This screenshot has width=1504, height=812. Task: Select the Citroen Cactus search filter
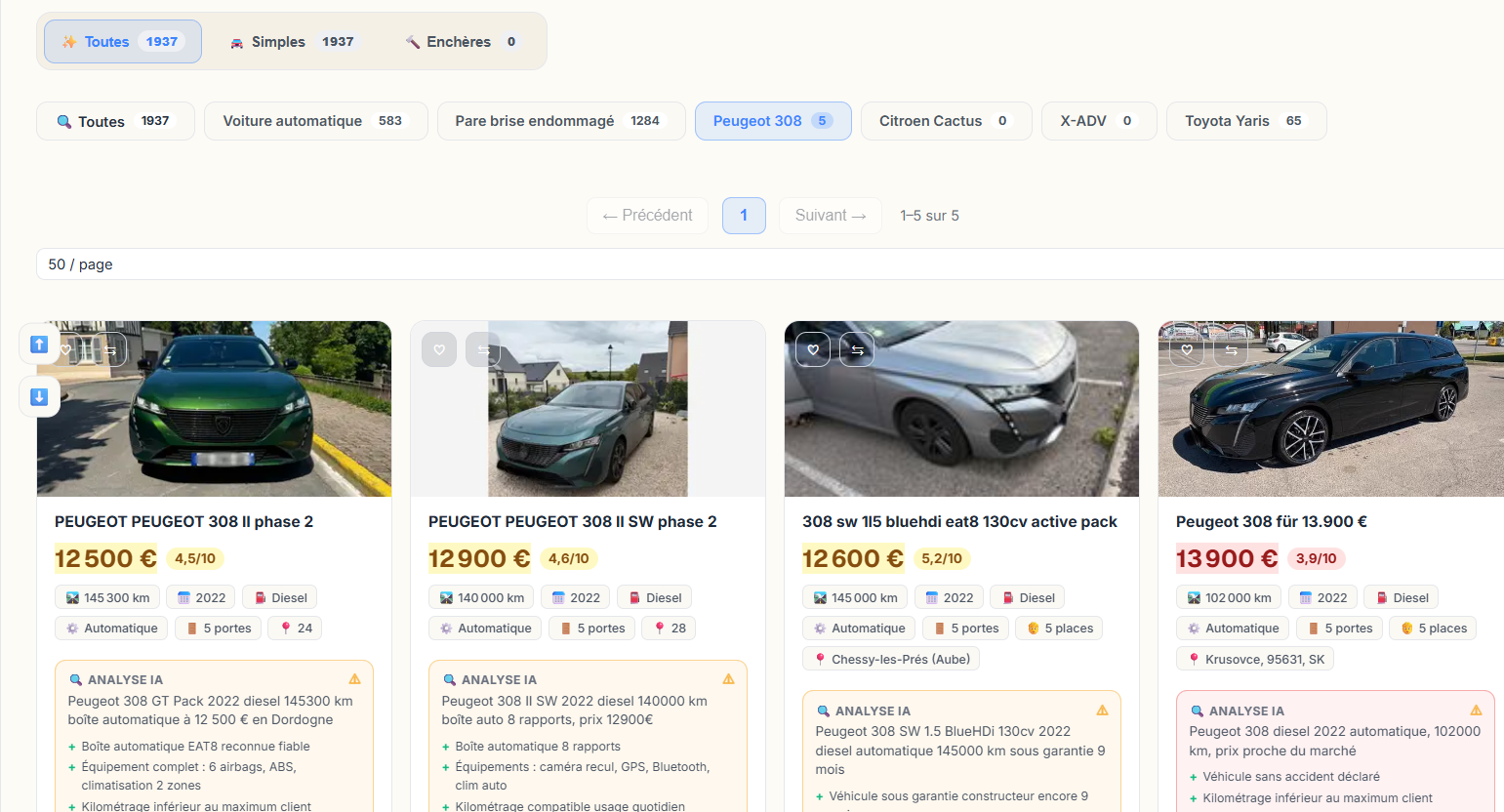pyautogui.click(x=947, y=121)
